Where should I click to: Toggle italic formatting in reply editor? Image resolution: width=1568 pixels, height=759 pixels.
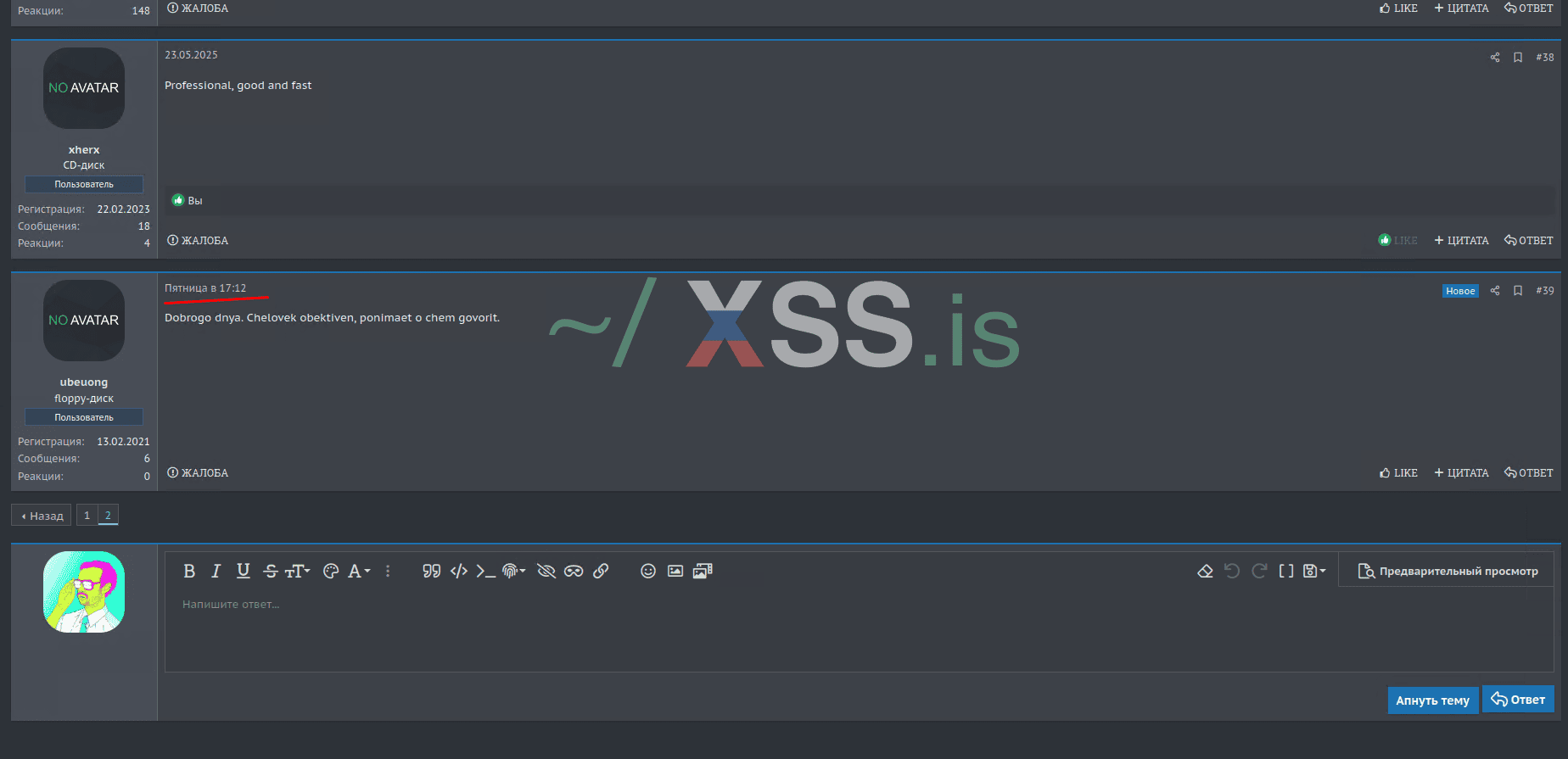click(216, 572)
